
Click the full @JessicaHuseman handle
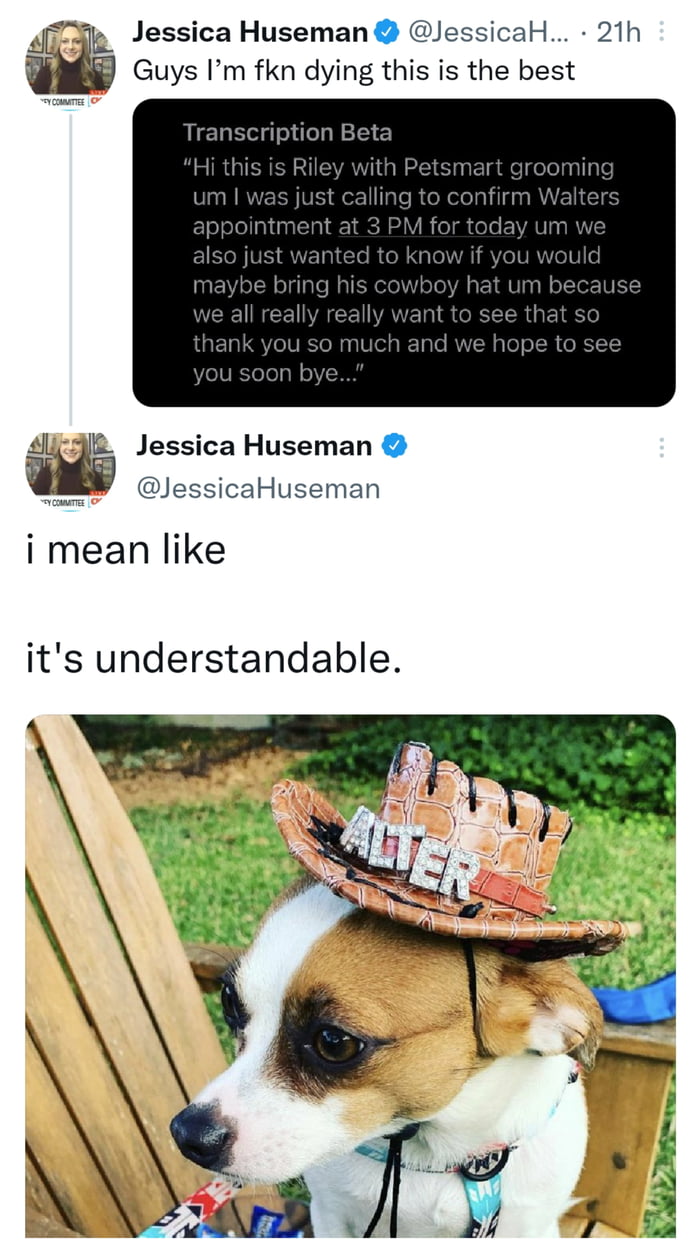pyautogui.click(x=258, y=488)
